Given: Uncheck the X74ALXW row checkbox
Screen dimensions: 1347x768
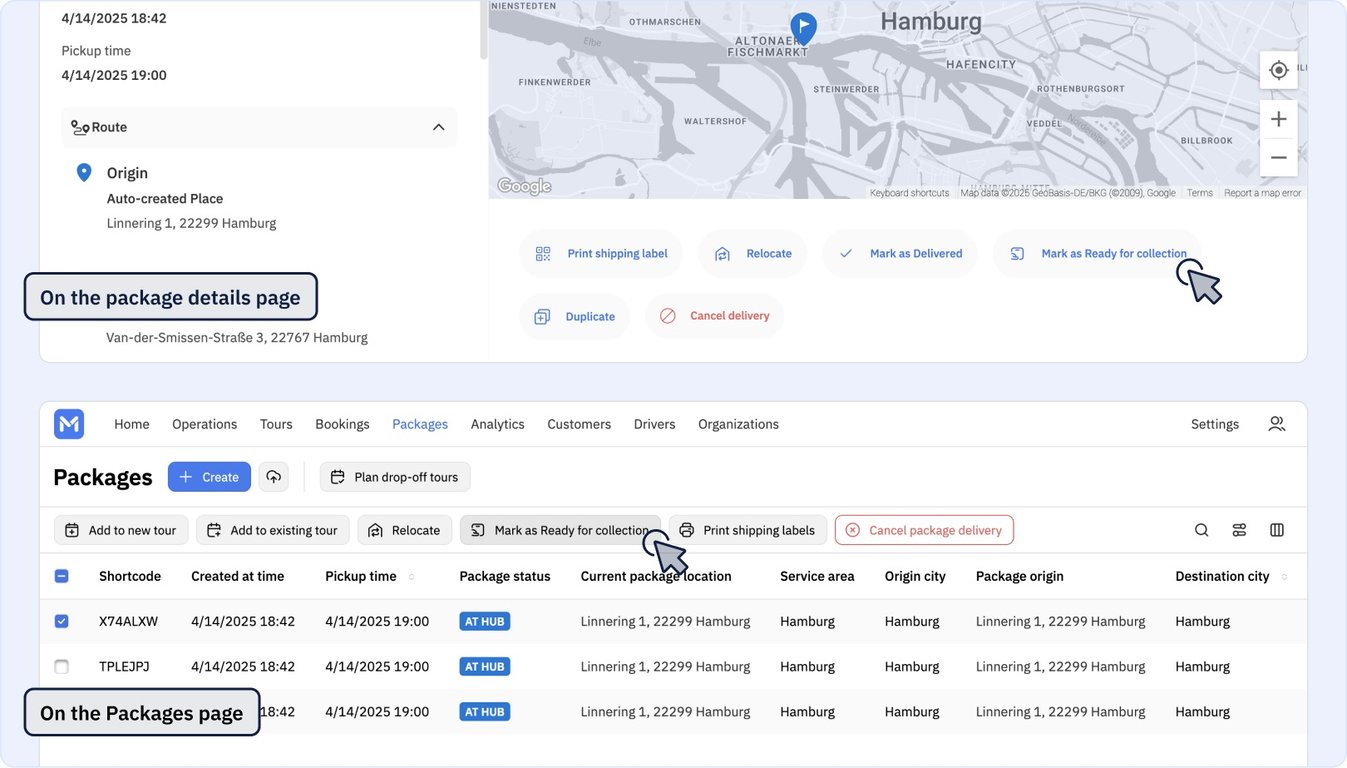Looking at the screenshot, I should (61, 621).
